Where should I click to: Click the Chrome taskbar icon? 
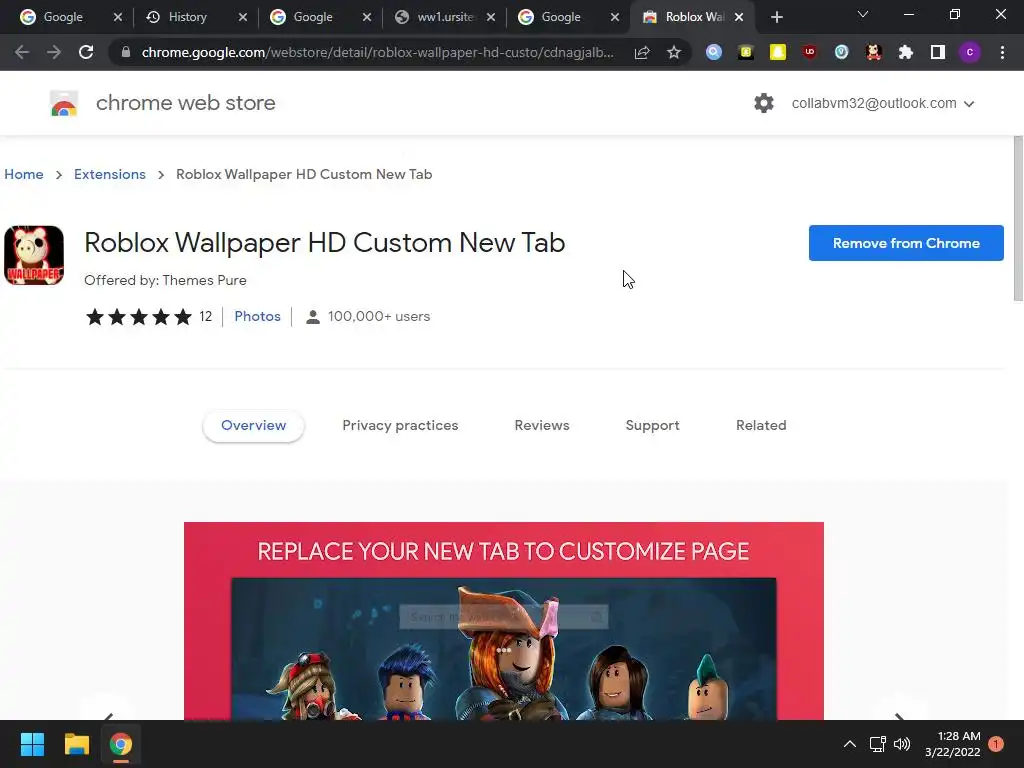click(121, 744)
